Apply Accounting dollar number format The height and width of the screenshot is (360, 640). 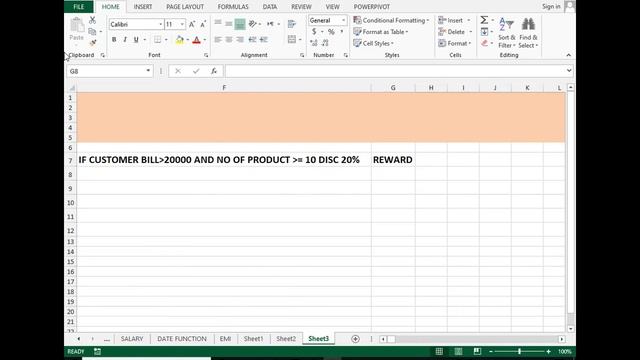(x=314, y=31)
